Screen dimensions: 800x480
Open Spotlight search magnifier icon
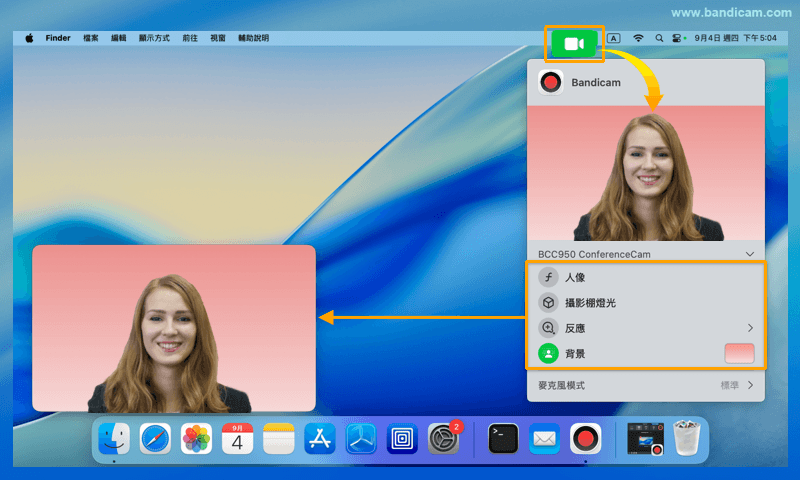(x=659, y=38)
